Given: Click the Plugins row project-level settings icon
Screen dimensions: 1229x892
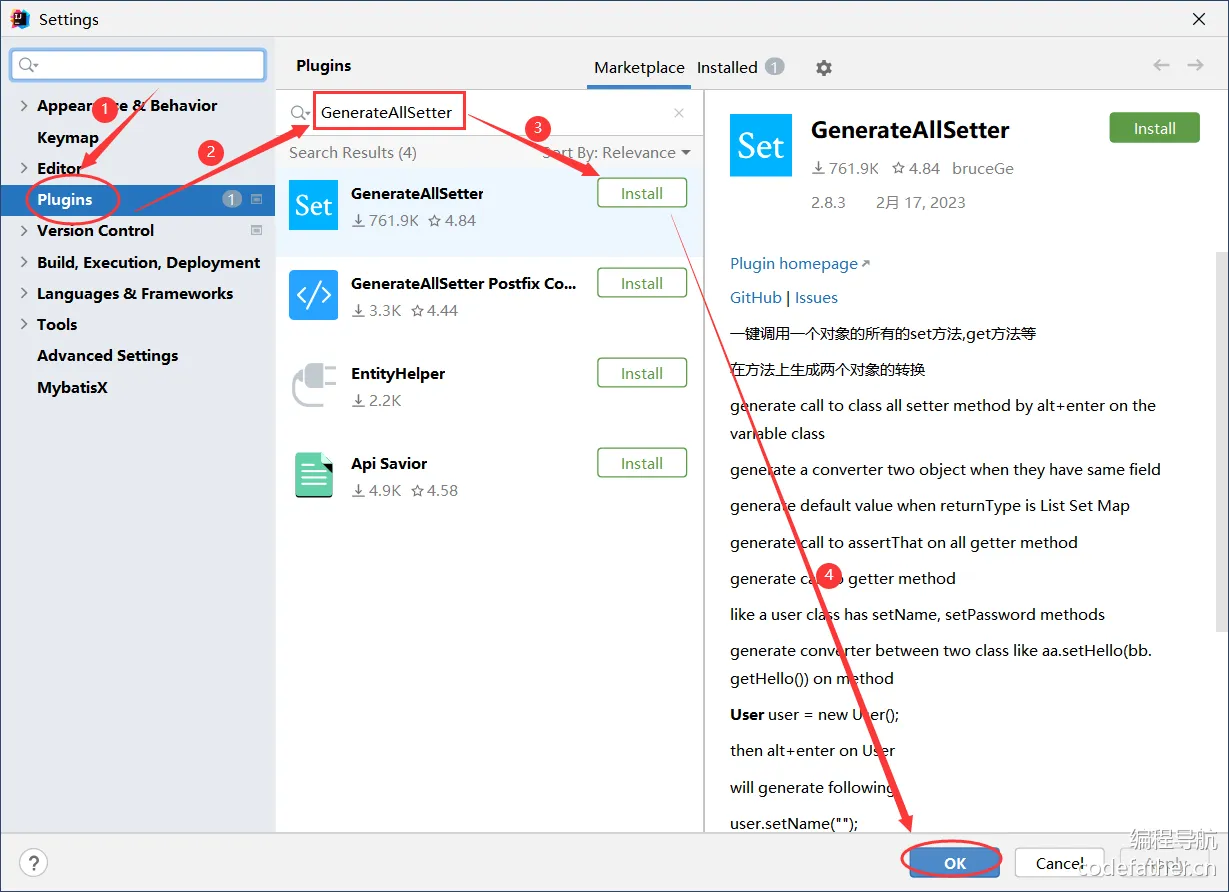Looking at the screenshot, I should tap(256, 199).
